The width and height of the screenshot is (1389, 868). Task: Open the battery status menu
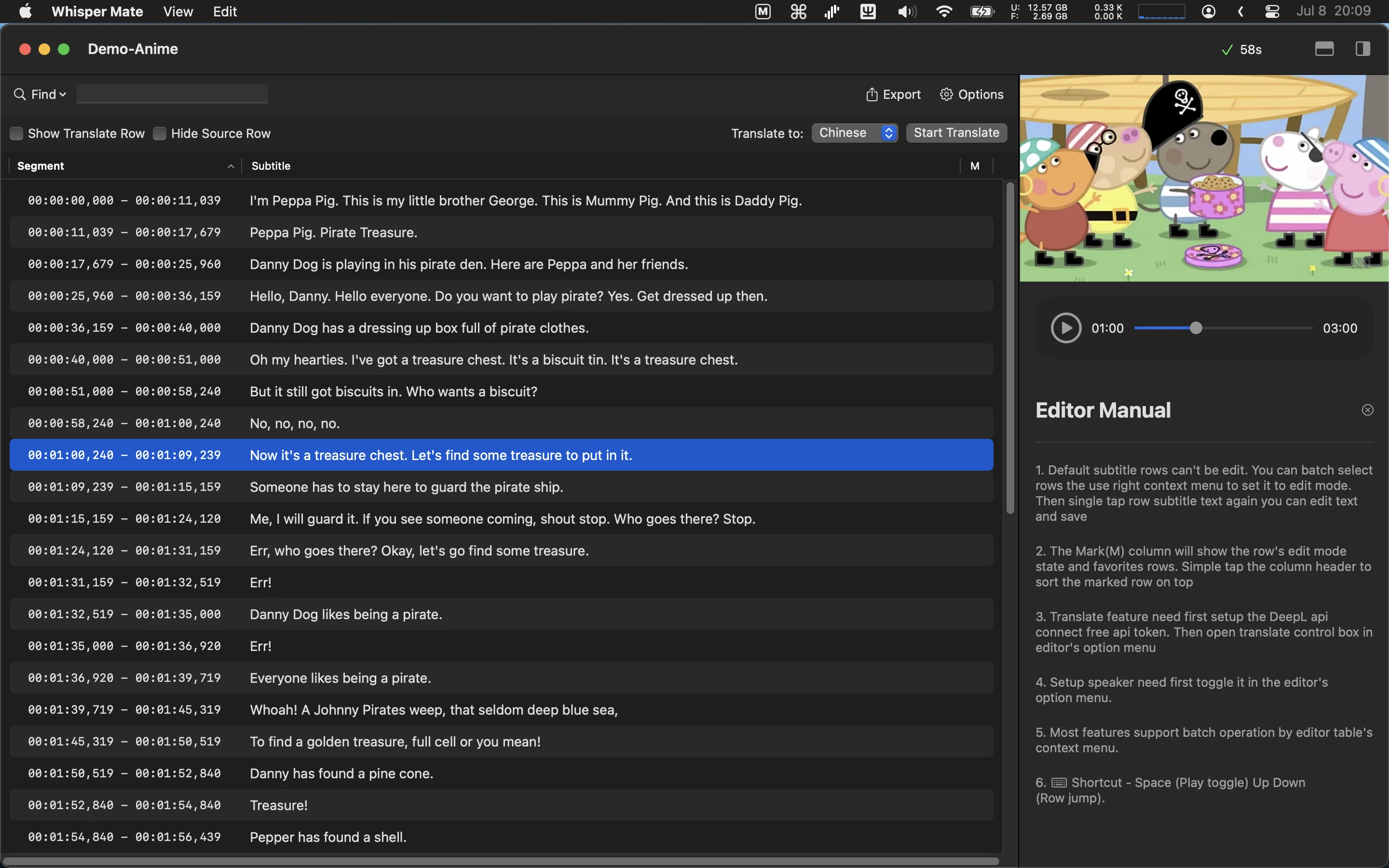click(982, 12)
